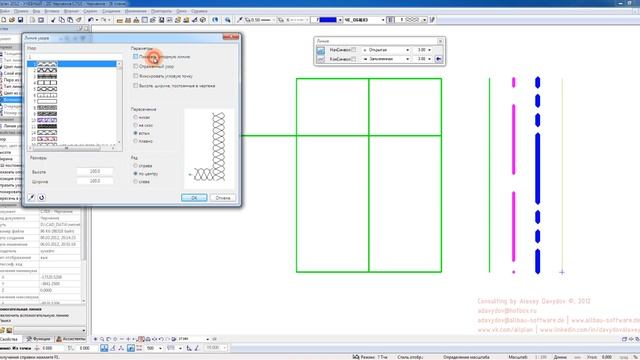This screenshot has width=640, height=360.
Task: Click the pipette icon in the pattern line dialog
Action: (x=31, y=198)
